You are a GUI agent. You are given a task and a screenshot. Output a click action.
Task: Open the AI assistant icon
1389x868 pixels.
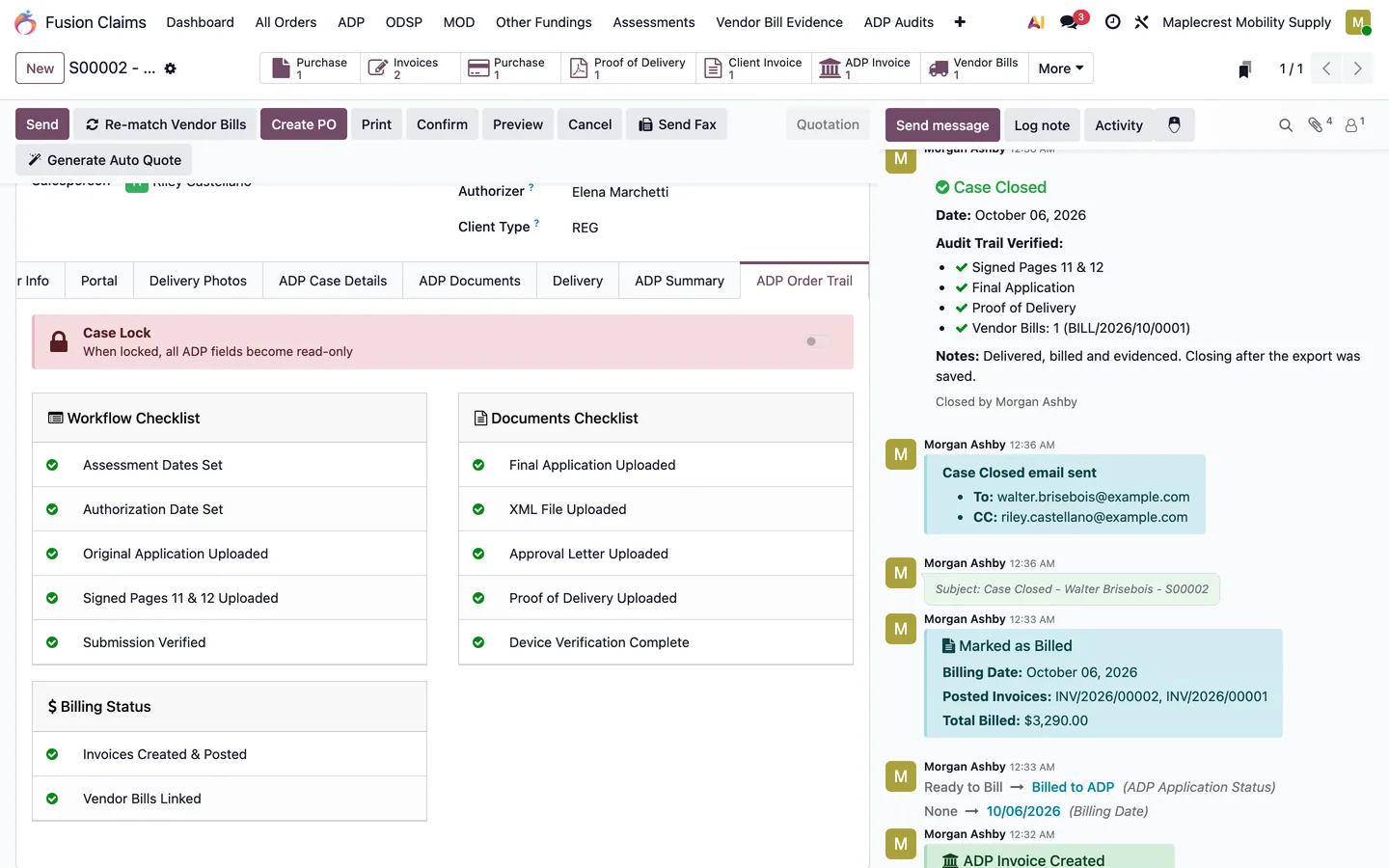[1036, 22]
